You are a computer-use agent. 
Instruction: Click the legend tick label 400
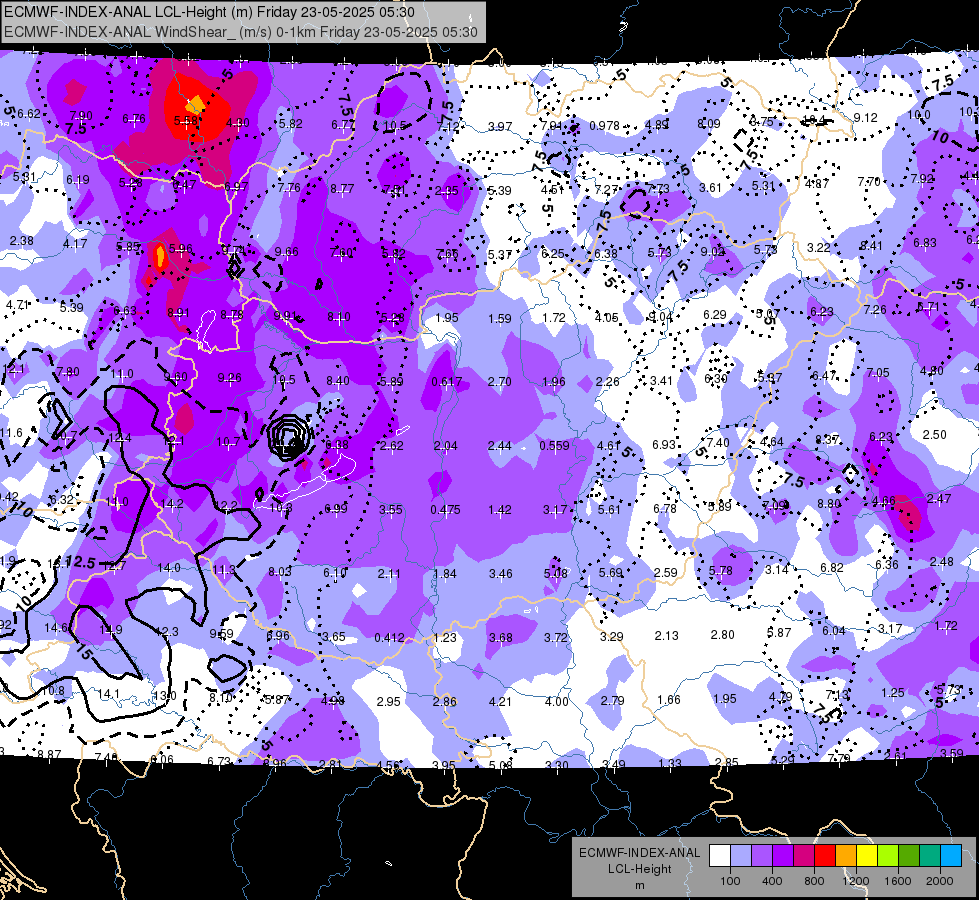click(x=772, y=881)
